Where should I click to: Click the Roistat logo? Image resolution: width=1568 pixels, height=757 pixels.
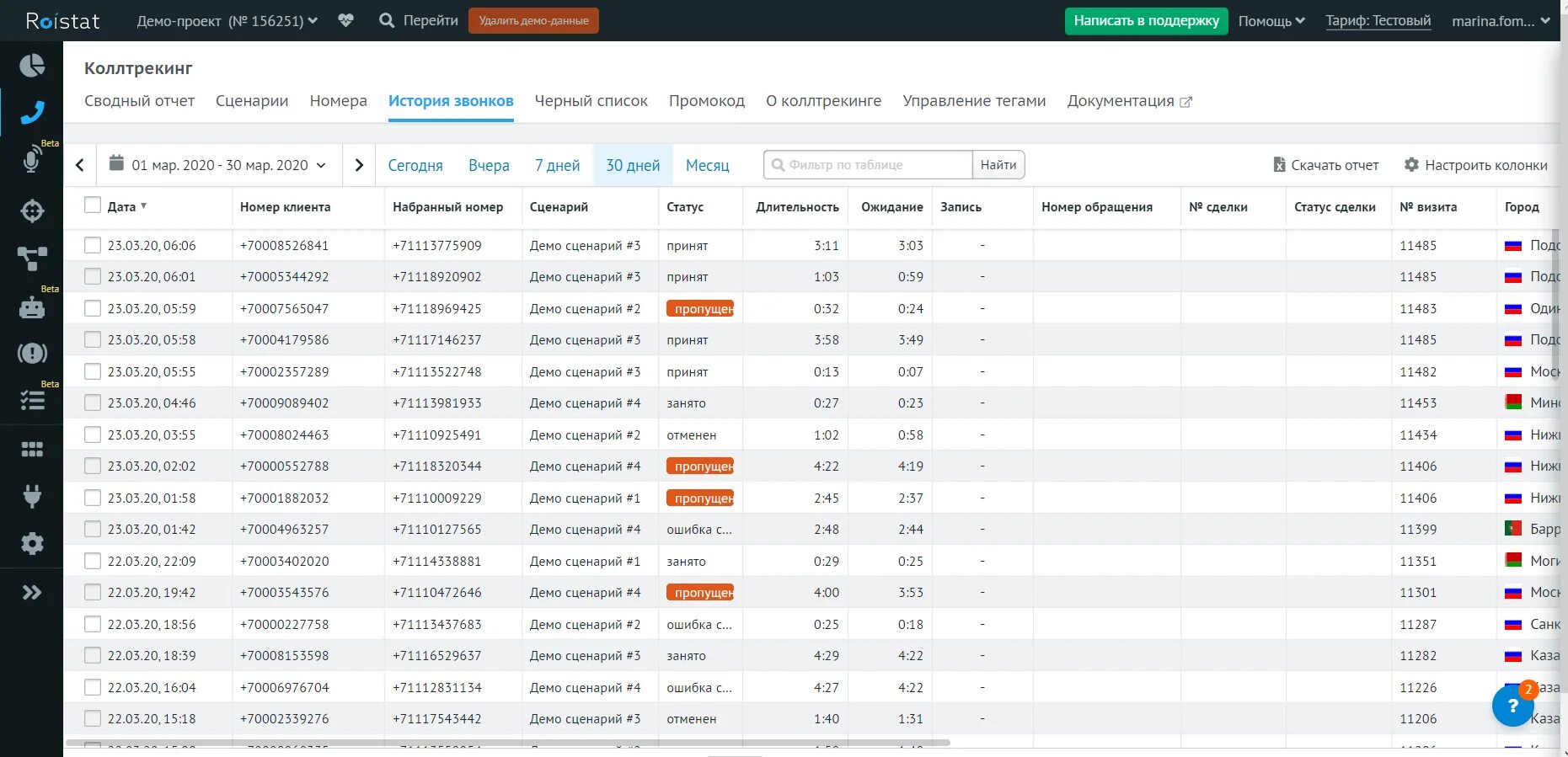coord(63,21)
